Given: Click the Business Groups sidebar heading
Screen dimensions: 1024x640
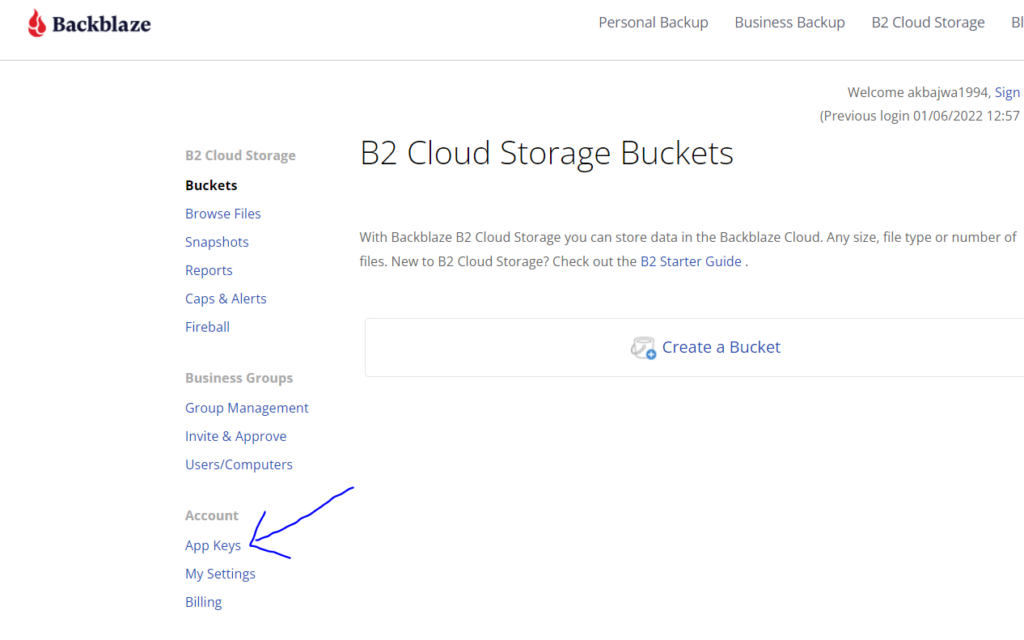Looking at the screenshot, I should point(238,378).
